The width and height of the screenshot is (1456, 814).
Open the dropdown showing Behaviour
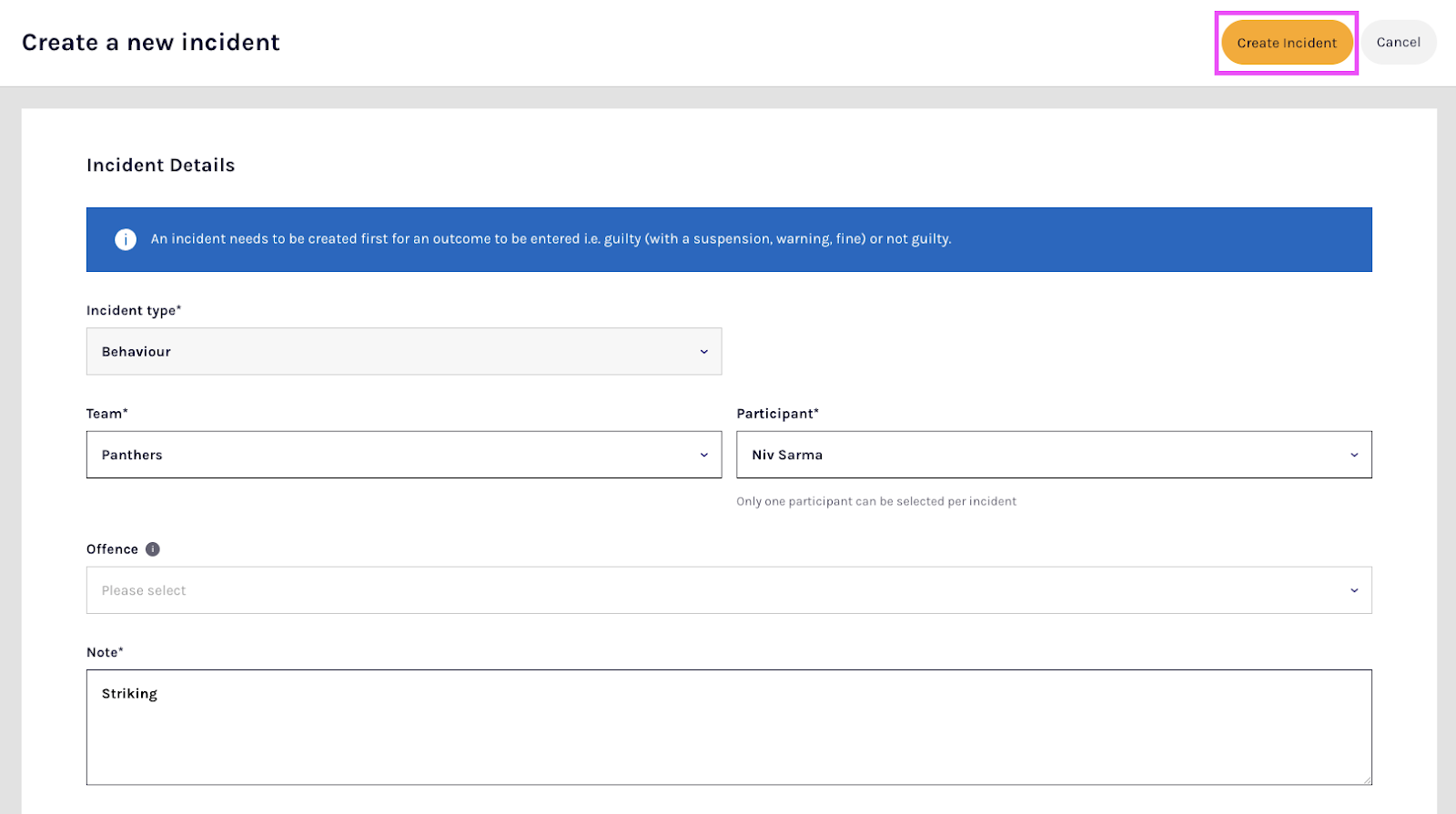tap(403, 352)
